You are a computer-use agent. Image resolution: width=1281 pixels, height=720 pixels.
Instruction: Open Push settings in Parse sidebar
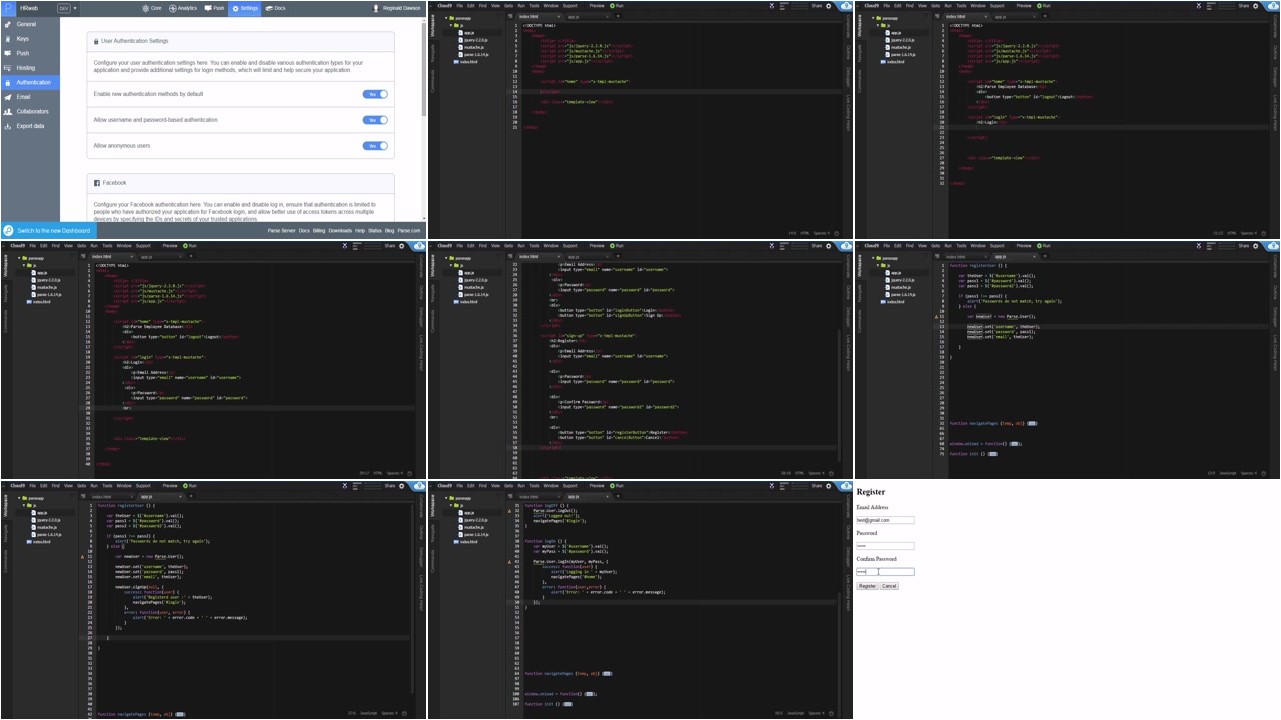[x=30, y=53]
